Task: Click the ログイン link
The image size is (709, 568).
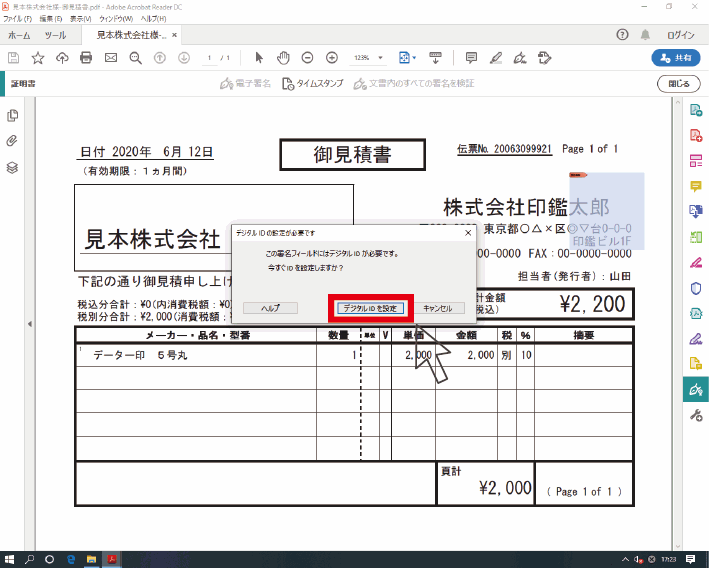Action: (681, 35)
